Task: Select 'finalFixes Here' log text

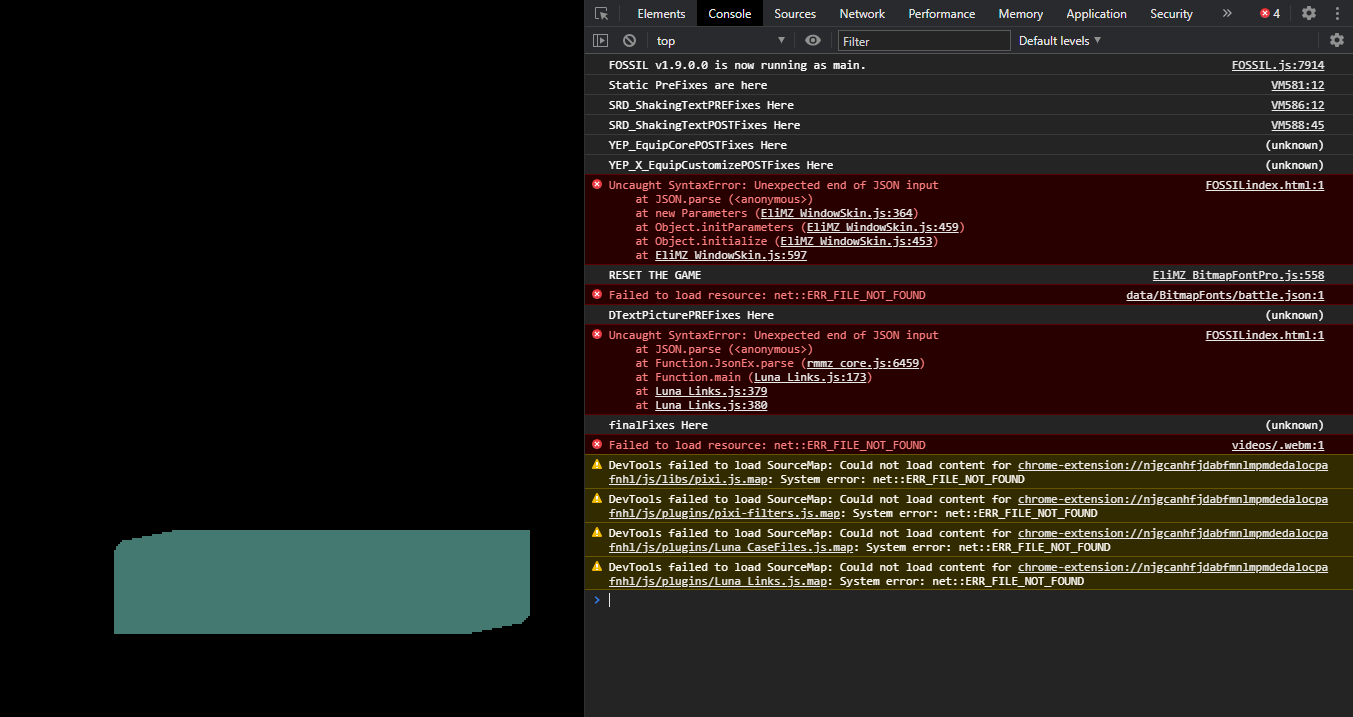Action: click(x=658, y=425)
